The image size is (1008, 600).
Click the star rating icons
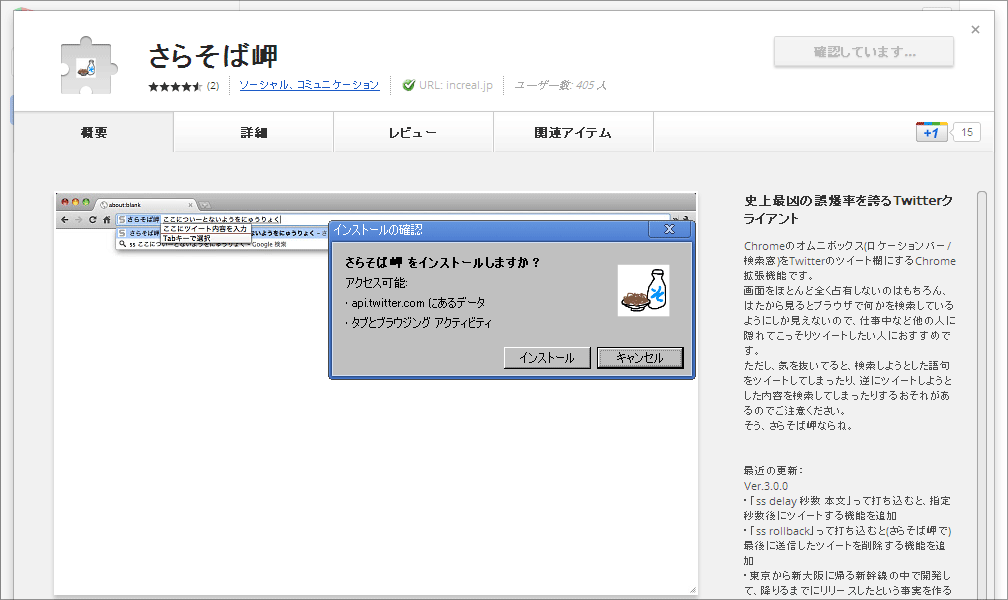(x=175, y=86)
